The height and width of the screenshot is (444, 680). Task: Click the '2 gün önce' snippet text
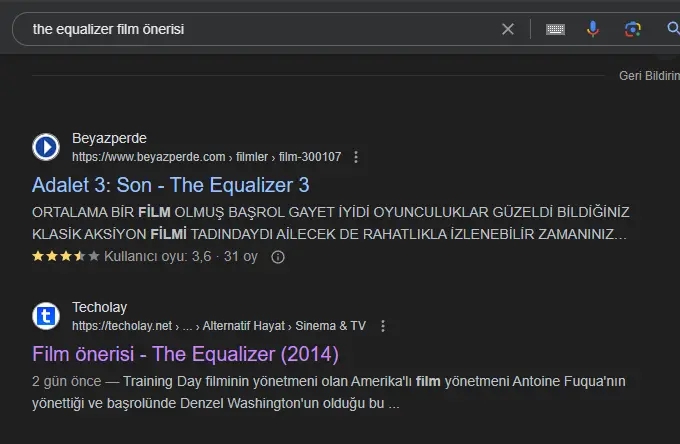(66, 382)
